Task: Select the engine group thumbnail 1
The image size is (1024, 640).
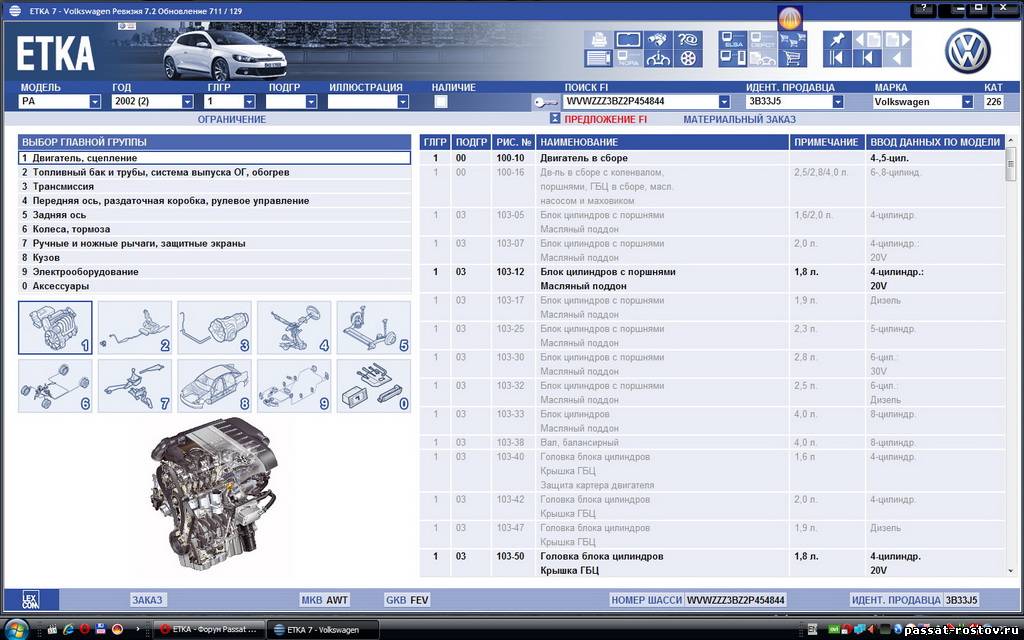Action: [56, 328]
